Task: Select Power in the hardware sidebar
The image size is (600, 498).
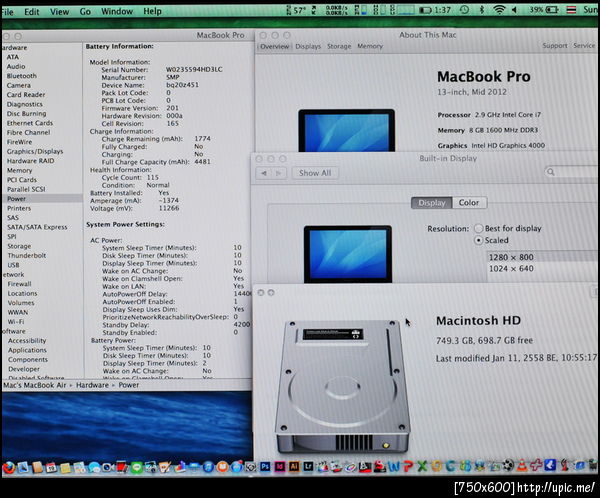Action: 16,199
